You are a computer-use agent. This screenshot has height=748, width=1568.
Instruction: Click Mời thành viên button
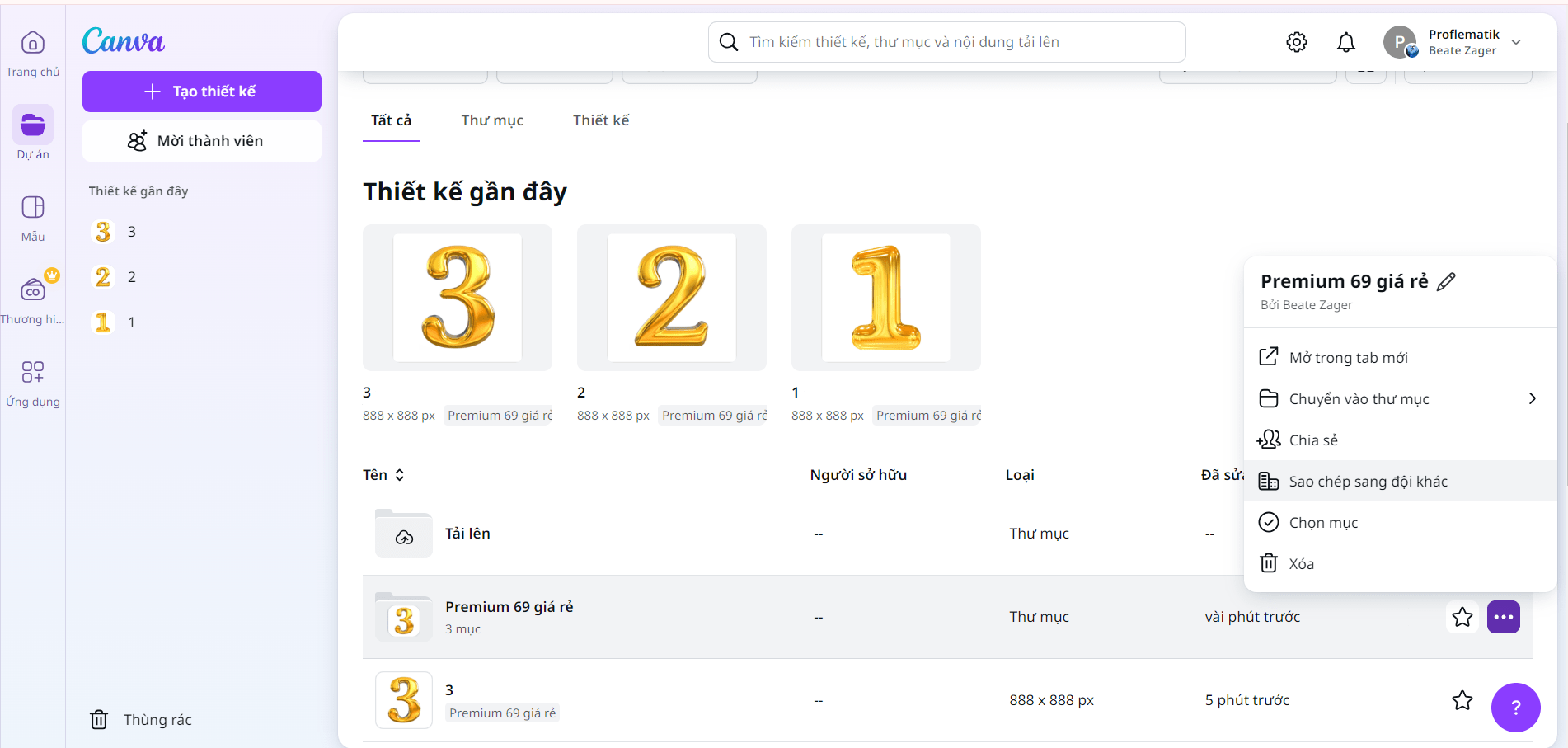coord(202,141)
